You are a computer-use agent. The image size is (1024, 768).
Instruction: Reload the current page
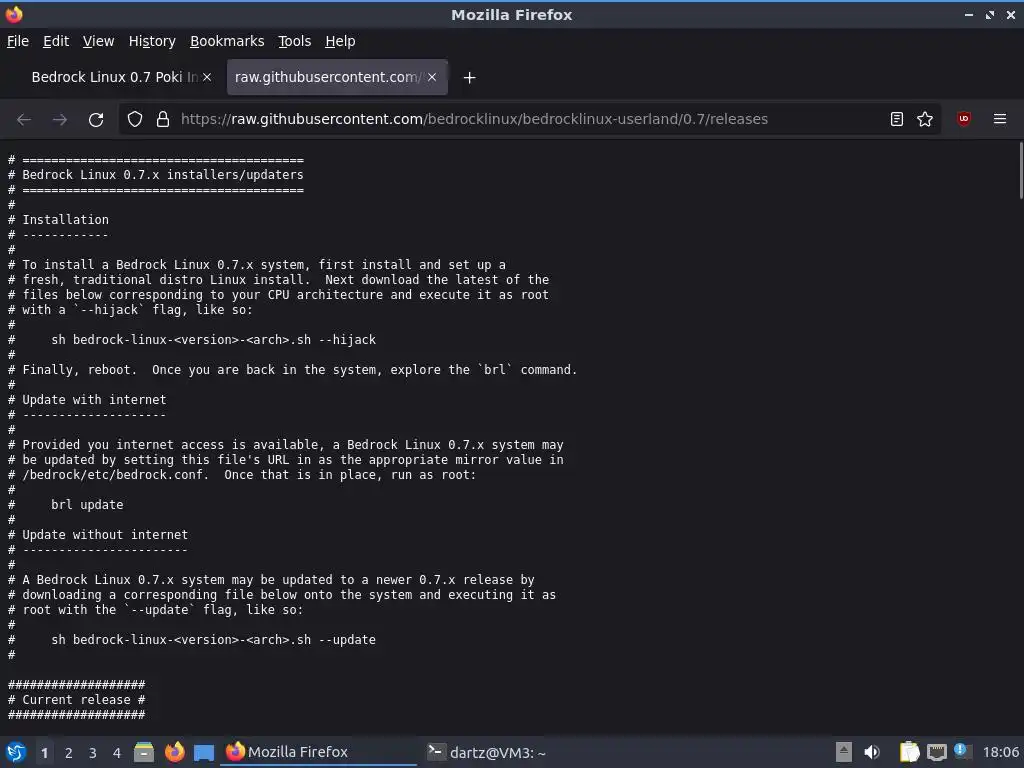[x=96, y=120]
